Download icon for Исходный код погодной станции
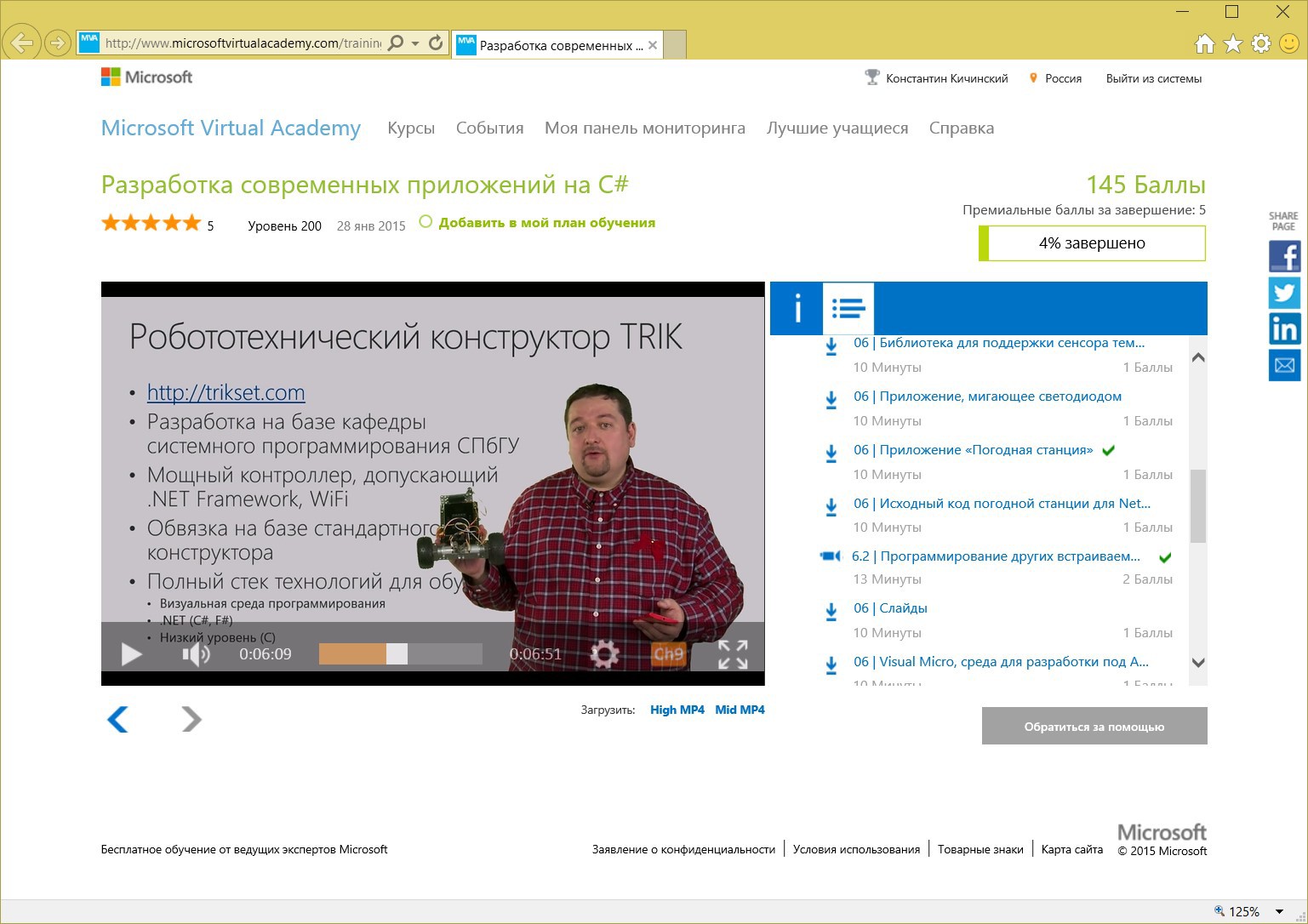The width and height of the screenshot is (1308, 924). (831, 507)
